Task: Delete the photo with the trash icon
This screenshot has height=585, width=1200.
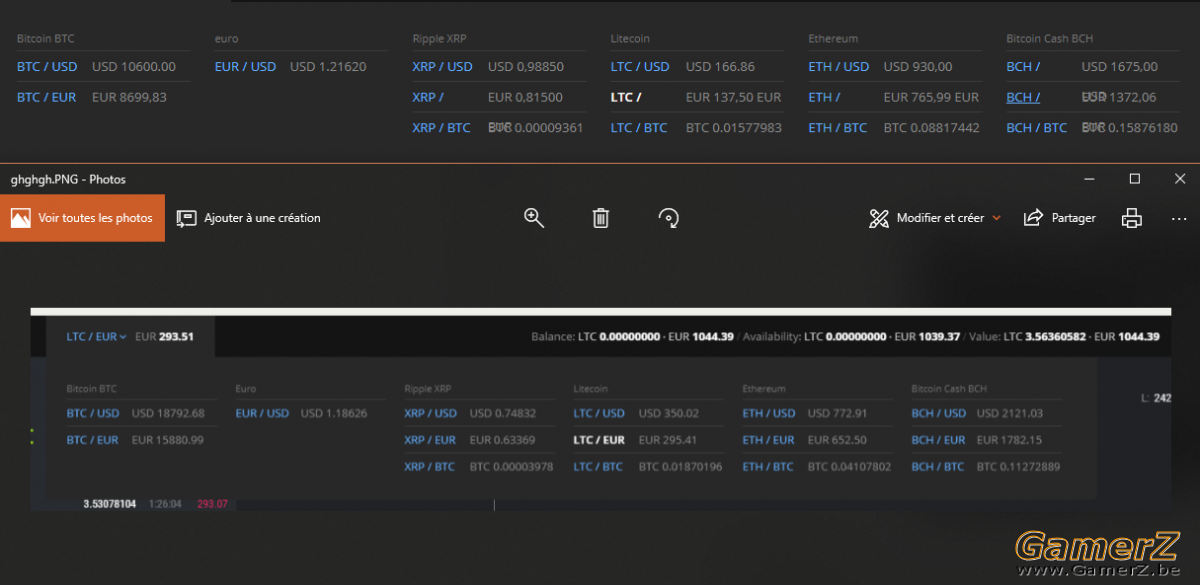Action: coord(601,218)
